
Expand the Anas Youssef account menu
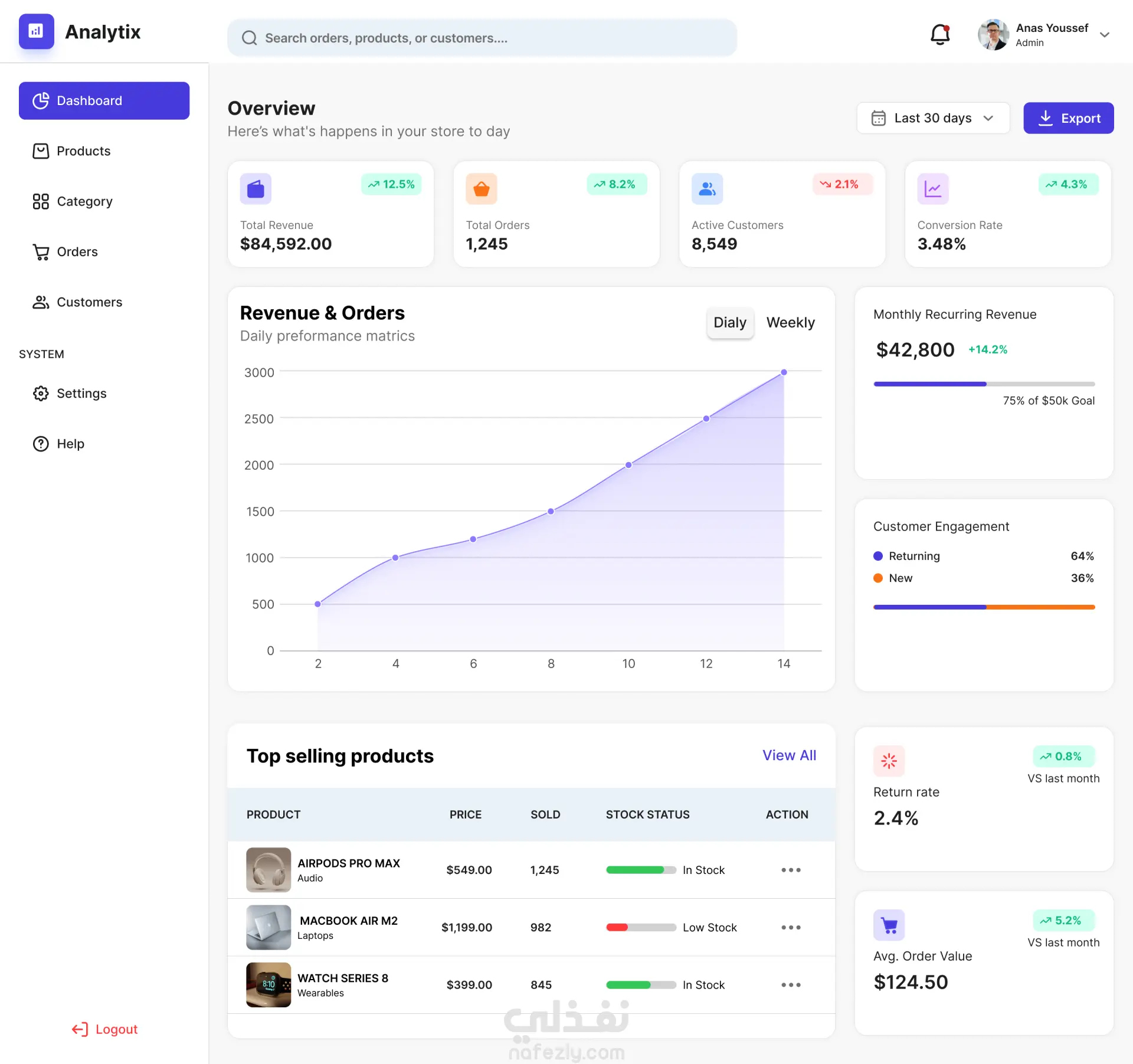pos(1105,35)
